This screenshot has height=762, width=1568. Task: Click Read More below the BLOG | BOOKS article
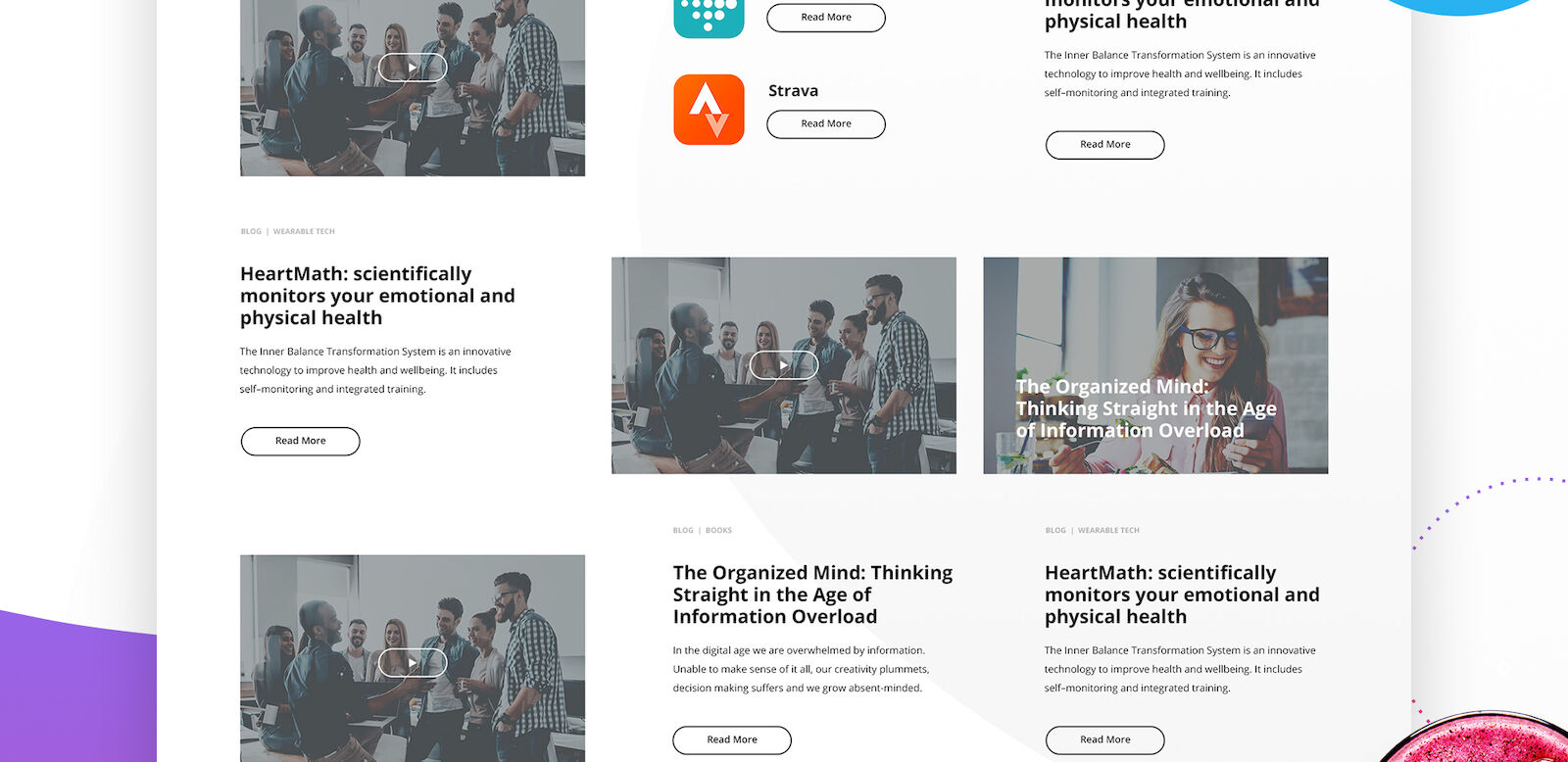coord(732,740)
